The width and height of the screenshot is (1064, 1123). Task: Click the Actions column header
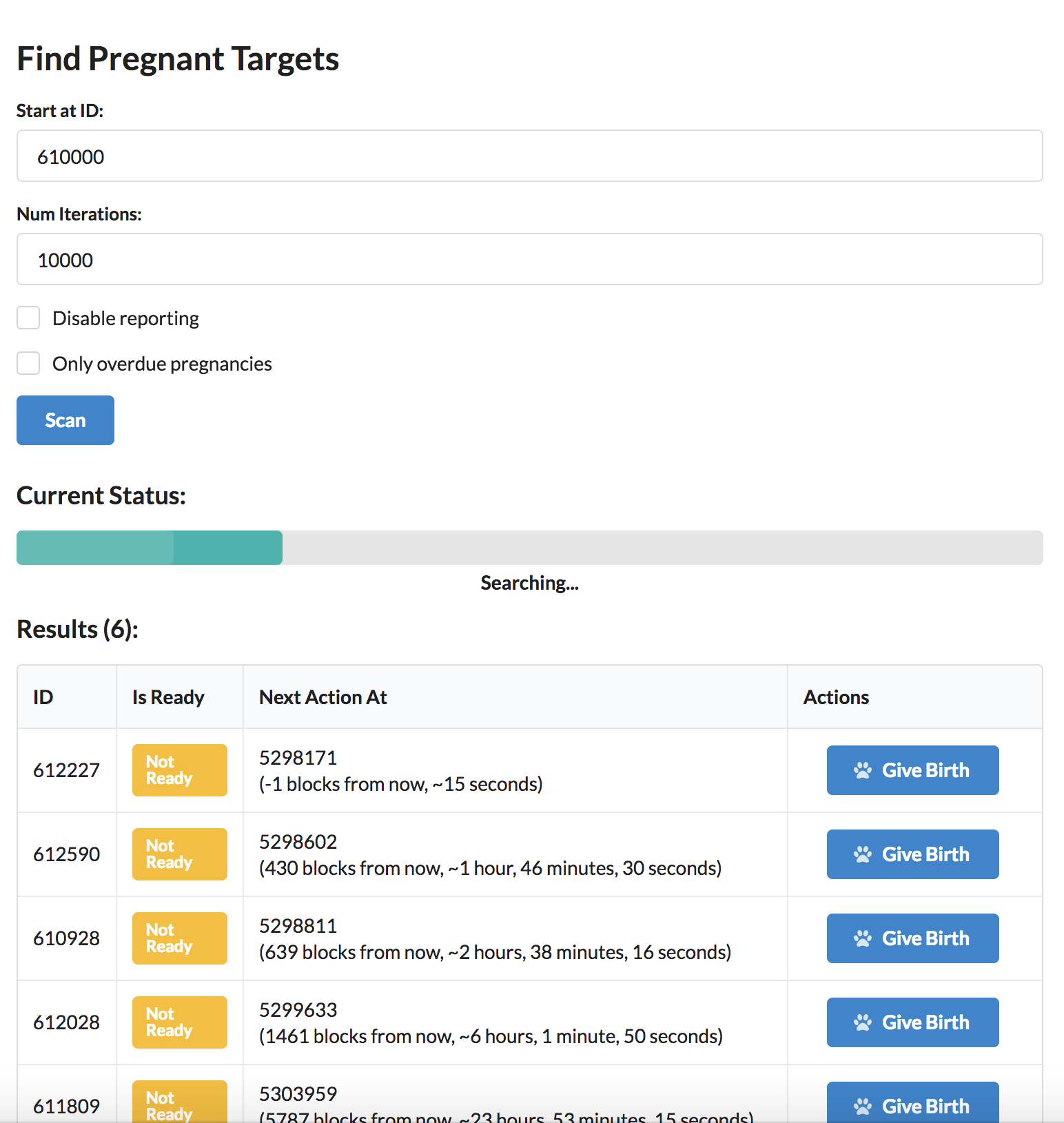point(836,697)
